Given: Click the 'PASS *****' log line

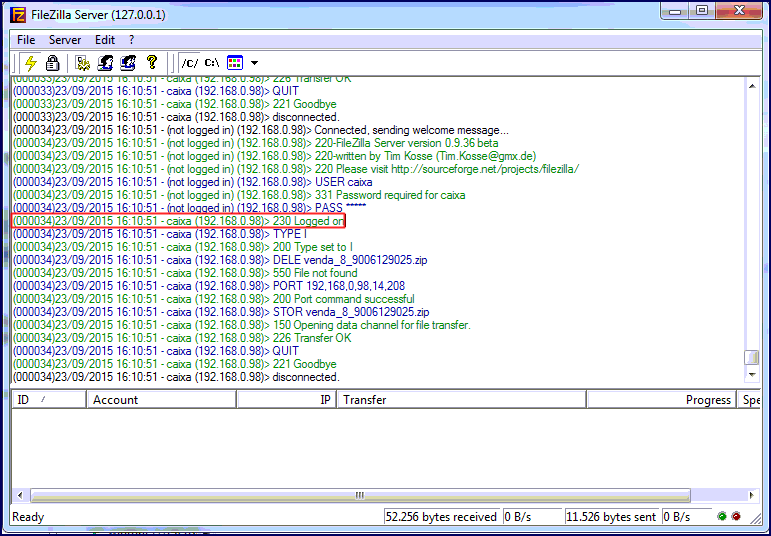Looking at the screenshot, I should tap(189, 208).
